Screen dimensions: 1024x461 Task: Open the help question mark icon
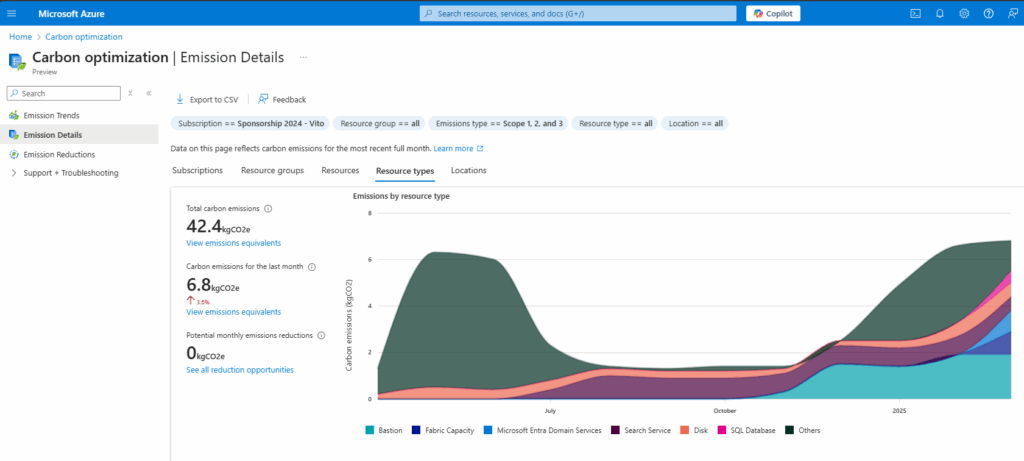coord(988,13)
